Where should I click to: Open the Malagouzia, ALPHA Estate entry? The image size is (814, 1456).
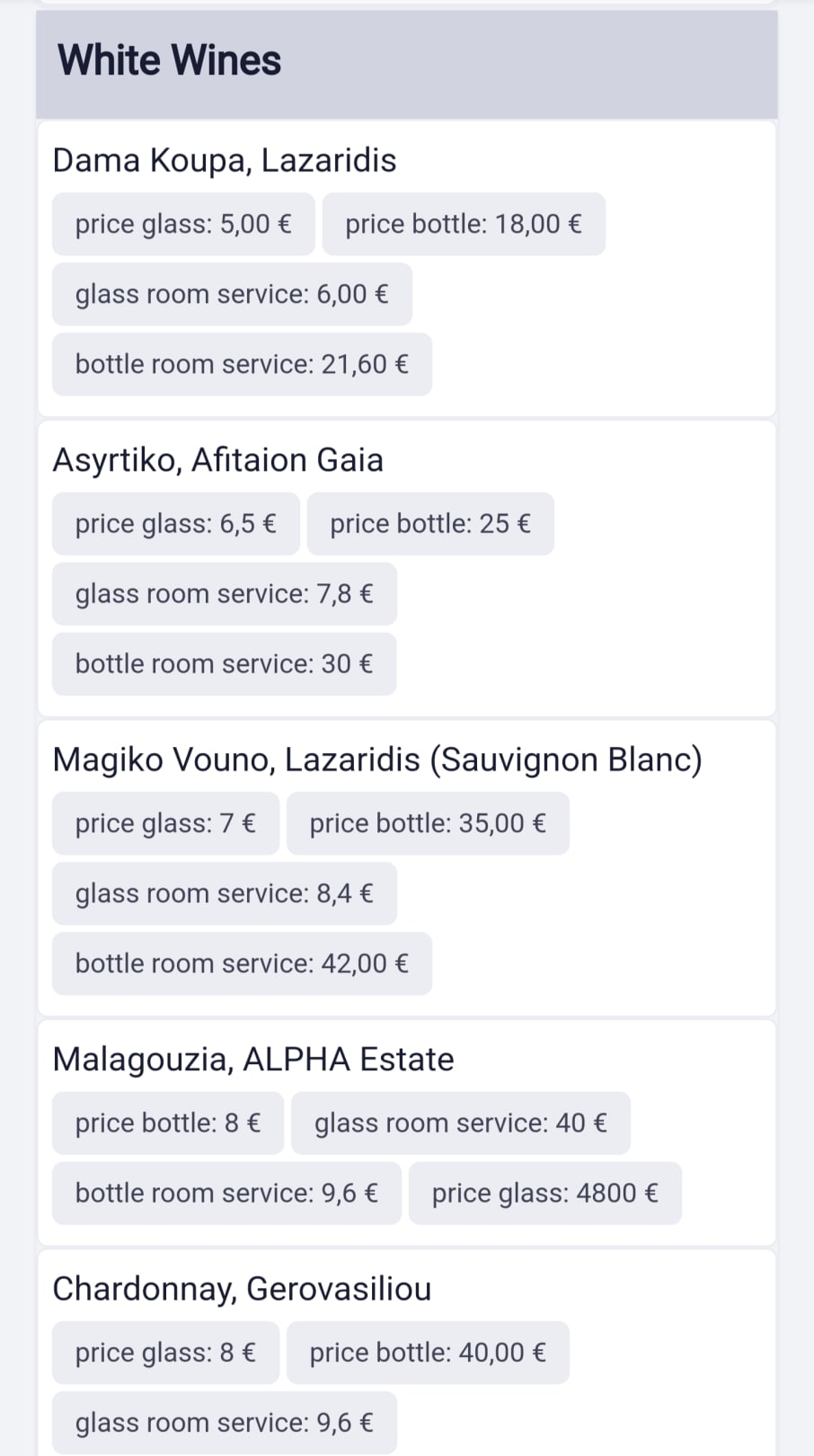tap(253, 1059)
